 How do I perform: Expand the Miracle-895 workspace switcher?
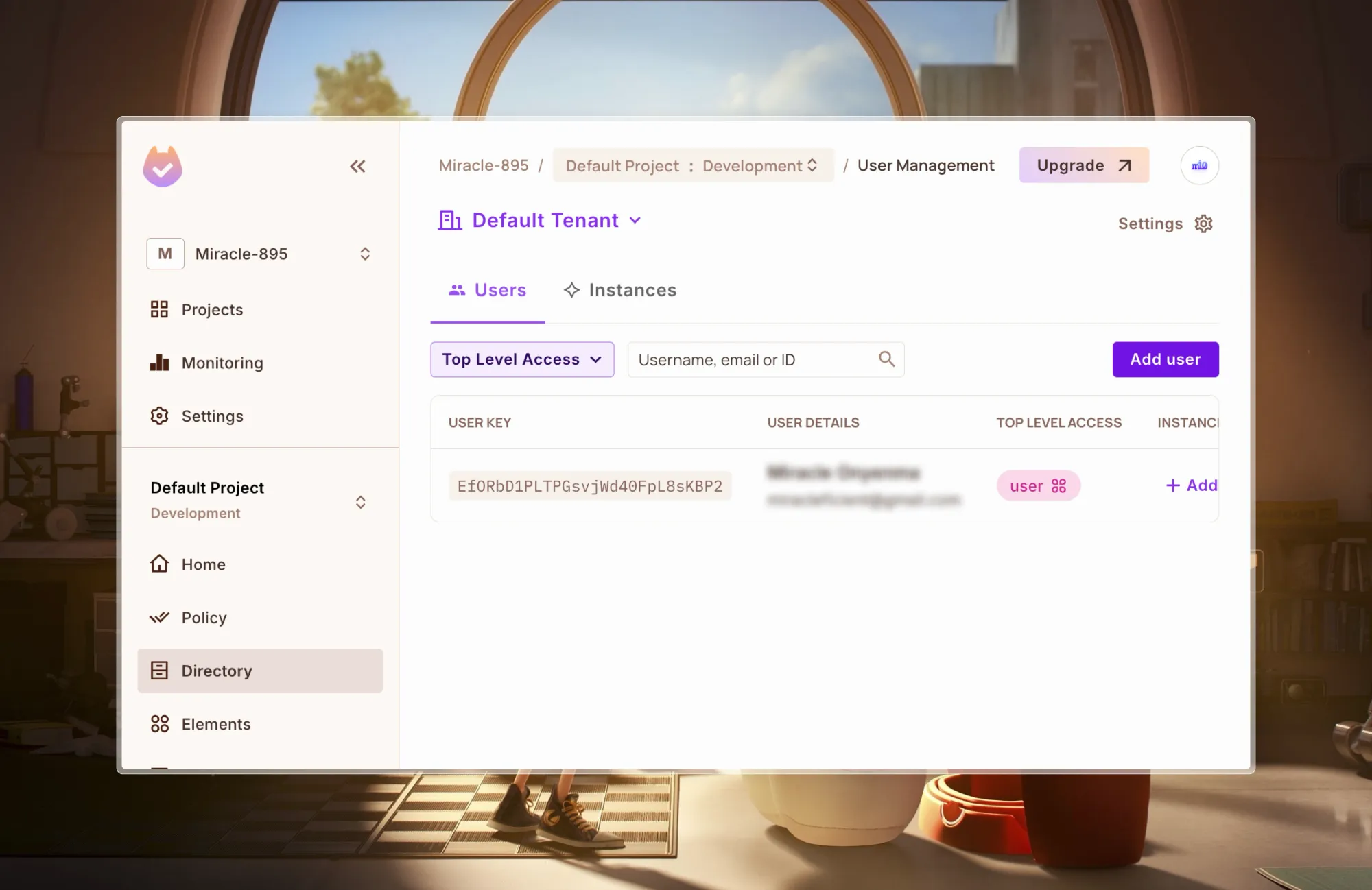(x=364, y=254)
